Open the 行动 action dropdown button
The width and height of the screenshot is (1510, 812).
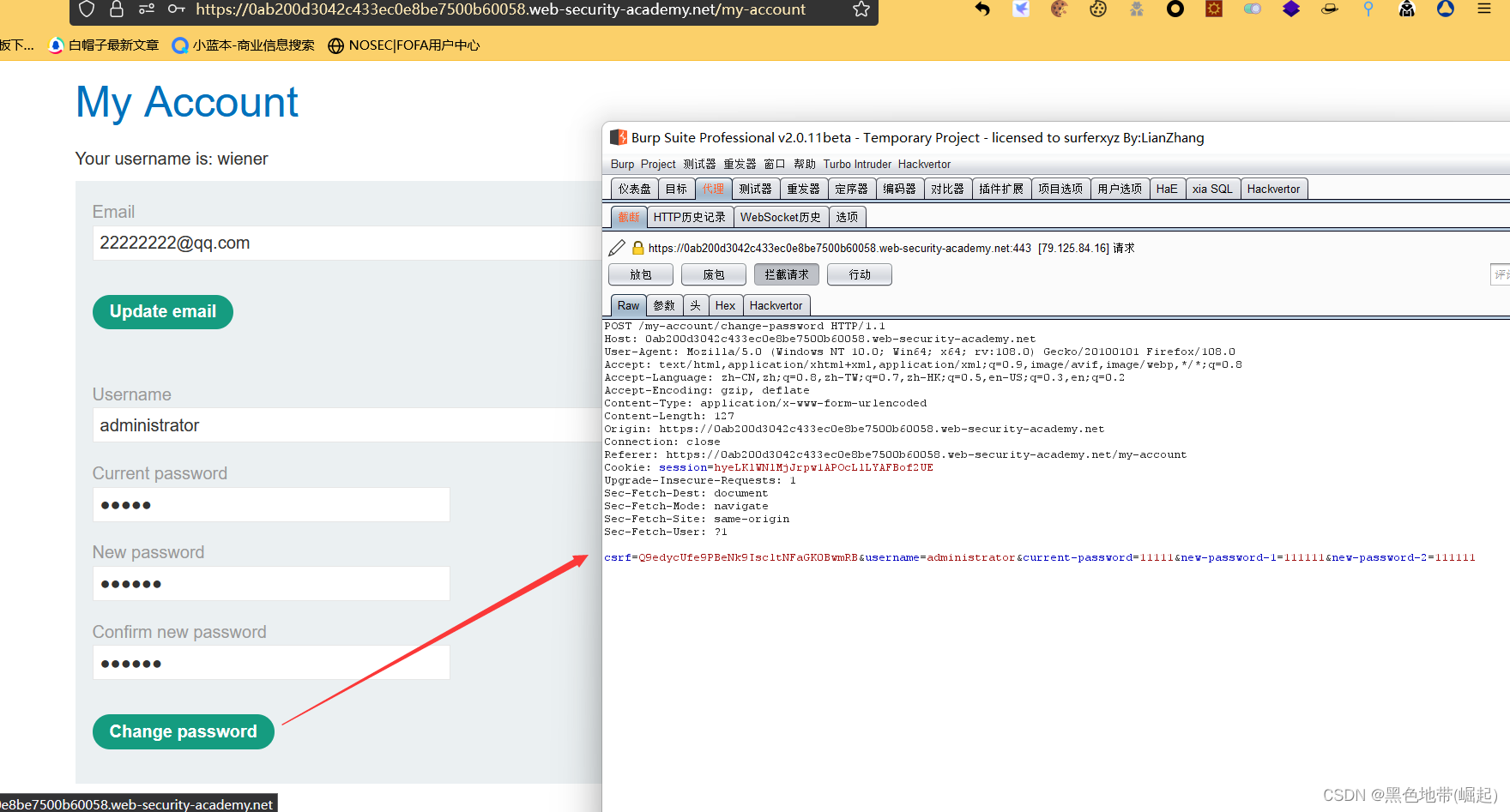(860, 274)
